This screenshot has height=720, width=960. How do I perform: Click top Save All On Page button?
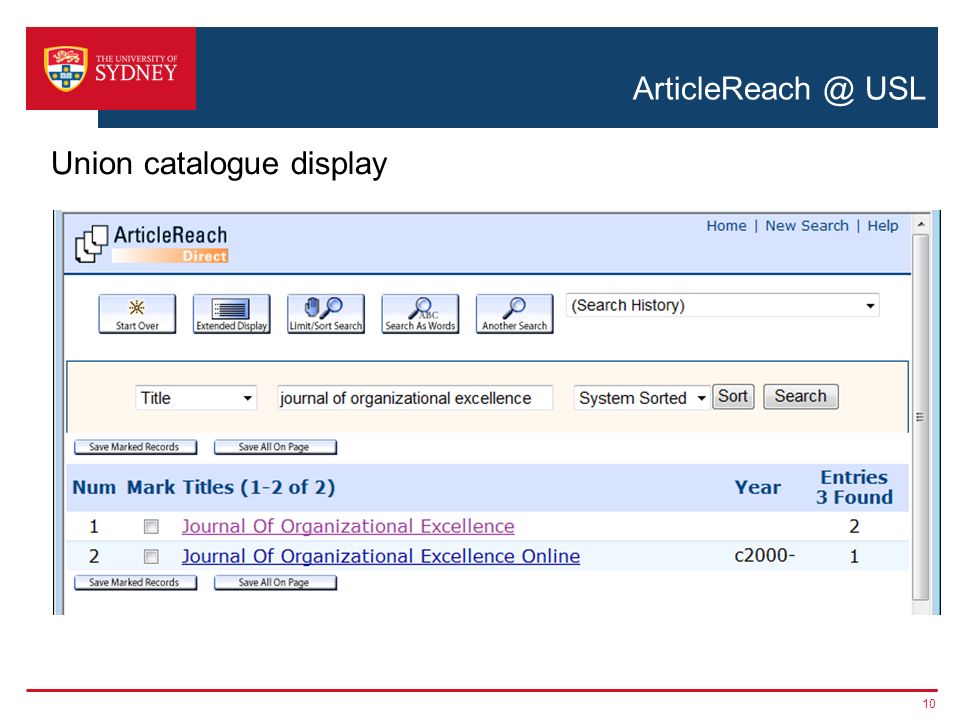pos(275,447)
